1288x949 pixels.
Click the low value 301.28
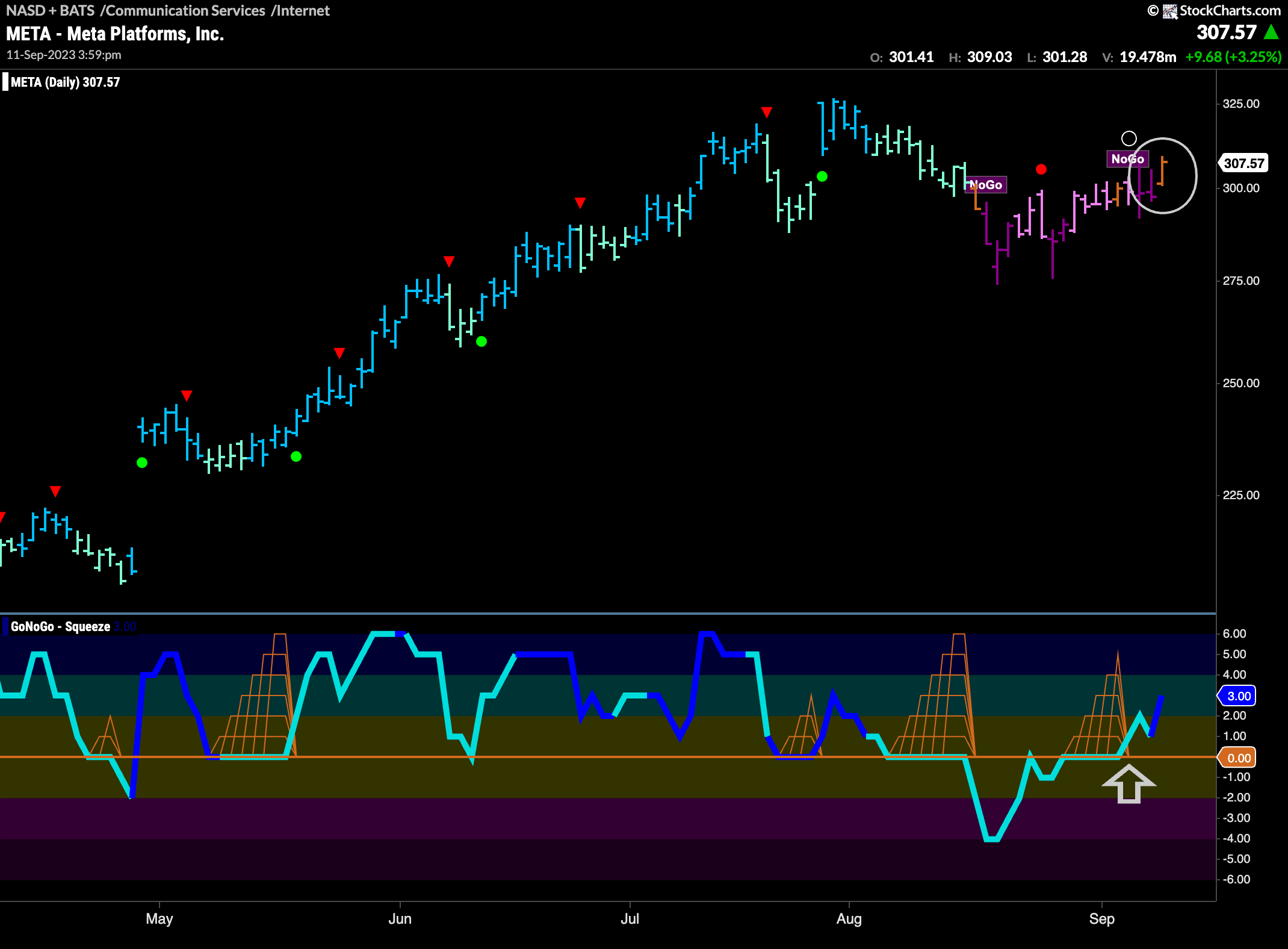(x=1065, y=57)
